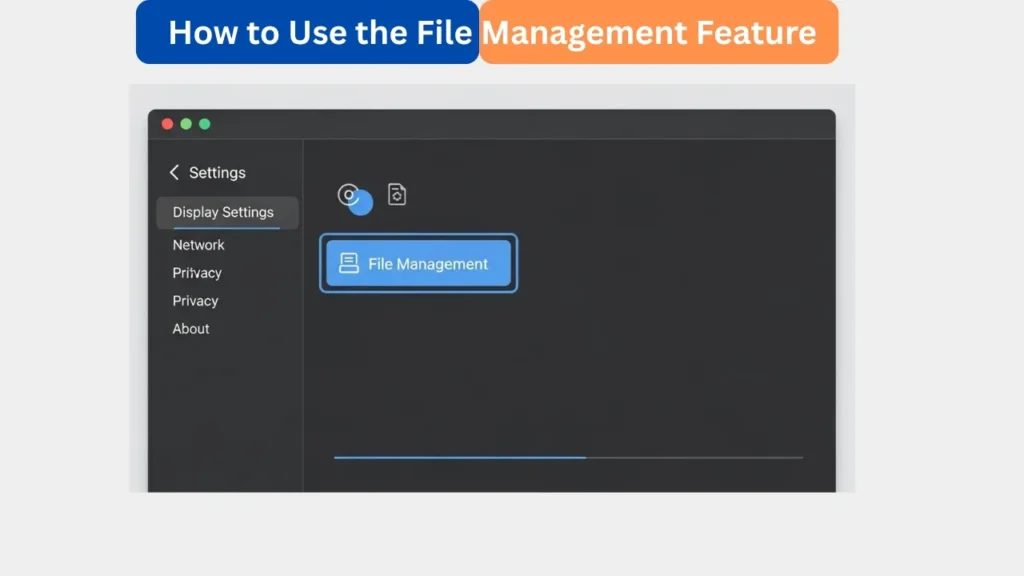Collapse the Settings panel with the left arrow
Screen dimensions: 1024x576
173,172
